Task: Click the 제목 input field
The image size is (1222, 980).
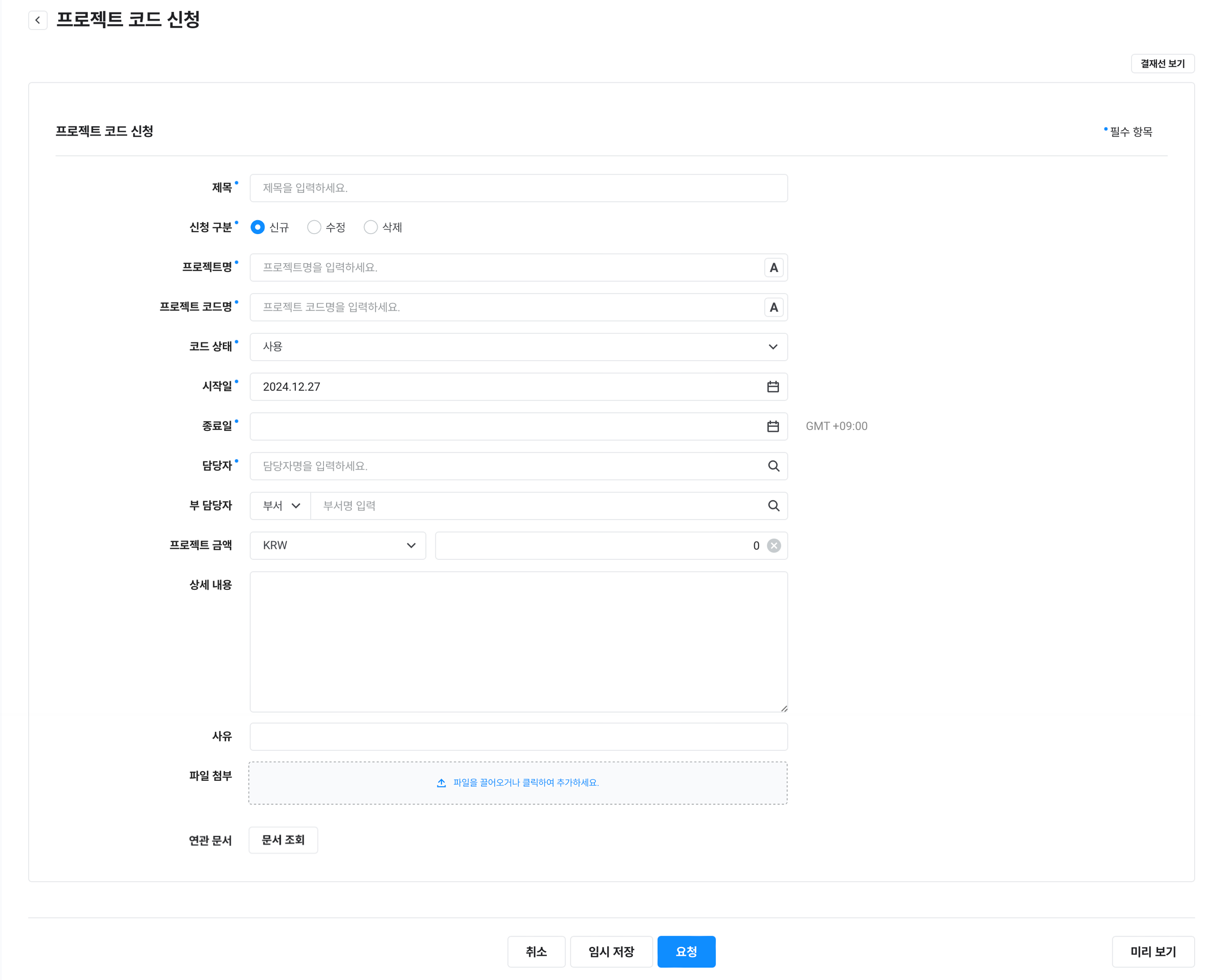Action: 518,188
